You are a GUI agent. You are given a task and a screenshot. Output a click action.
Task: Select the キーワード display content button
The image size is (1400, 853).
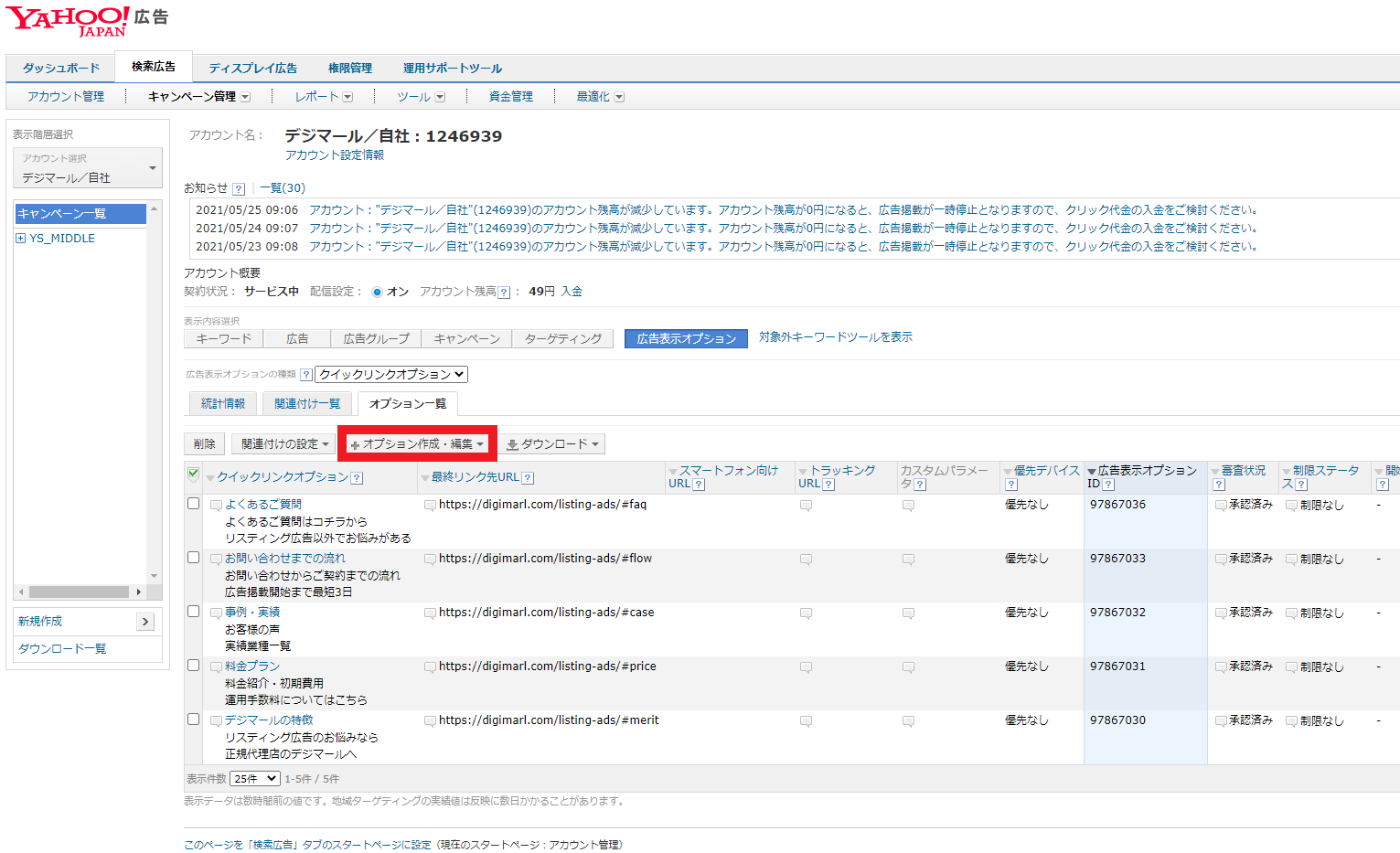[x=224, y=339]
